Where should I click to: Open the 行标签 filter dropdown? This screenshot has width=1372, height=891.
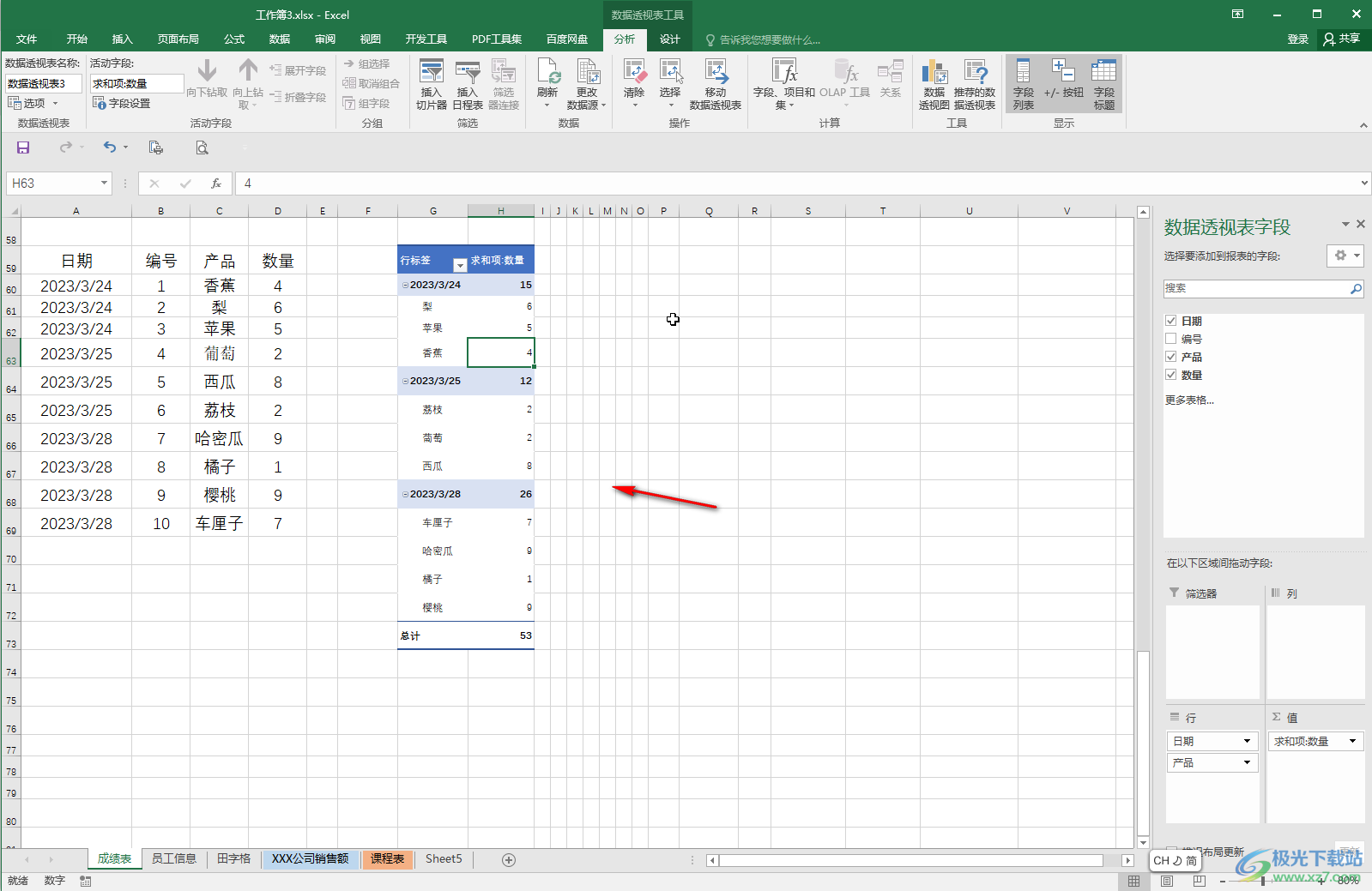pos(460,265)
